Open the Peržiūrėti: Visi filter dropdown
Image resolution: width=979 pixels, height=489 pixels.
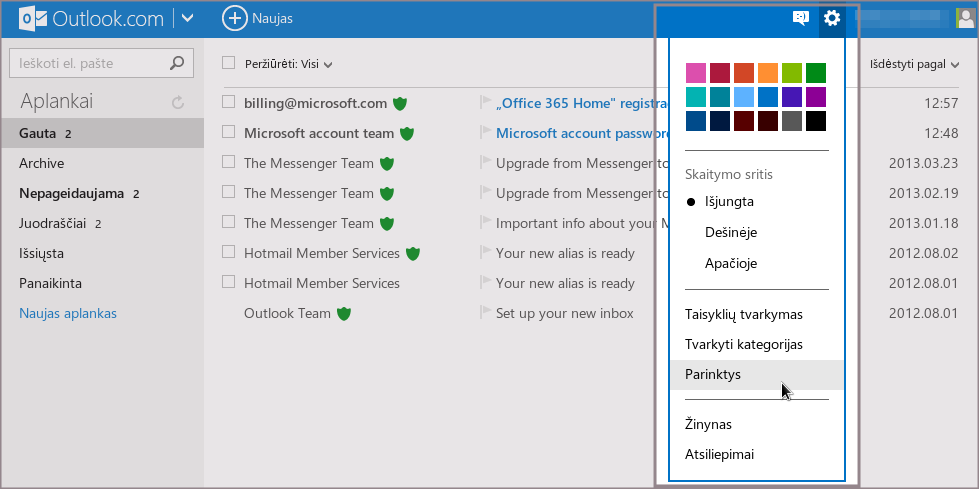click(289, 64)
